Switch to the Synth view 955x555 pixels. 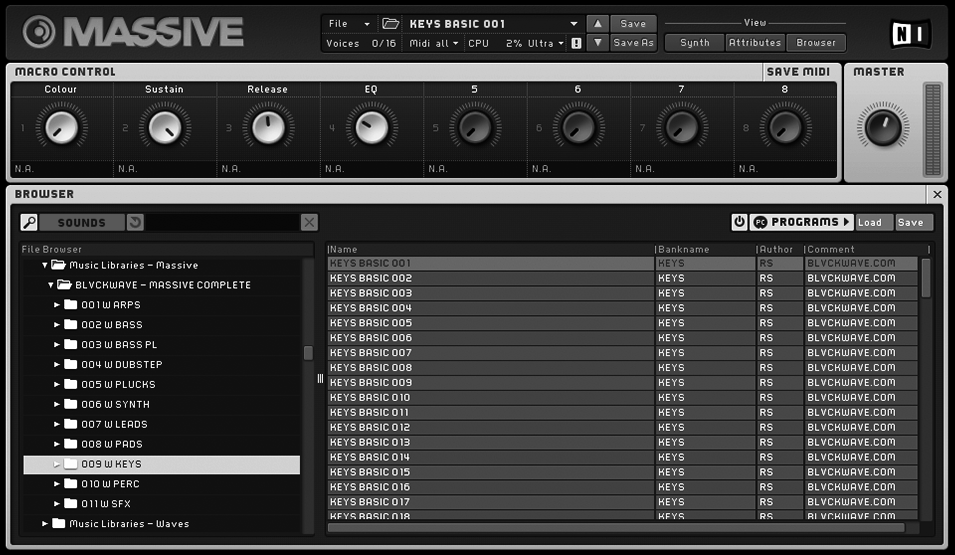(694, 43)
